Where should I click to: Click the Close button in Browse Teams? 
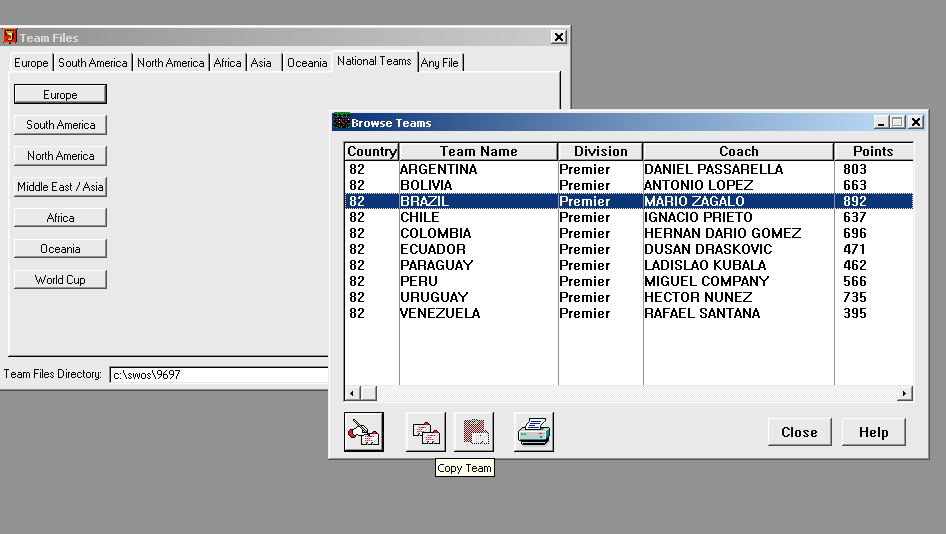point(799,432)
